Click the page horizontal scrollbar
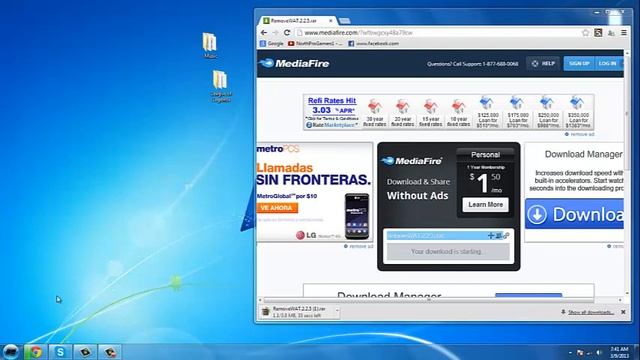 coord(429,300)
